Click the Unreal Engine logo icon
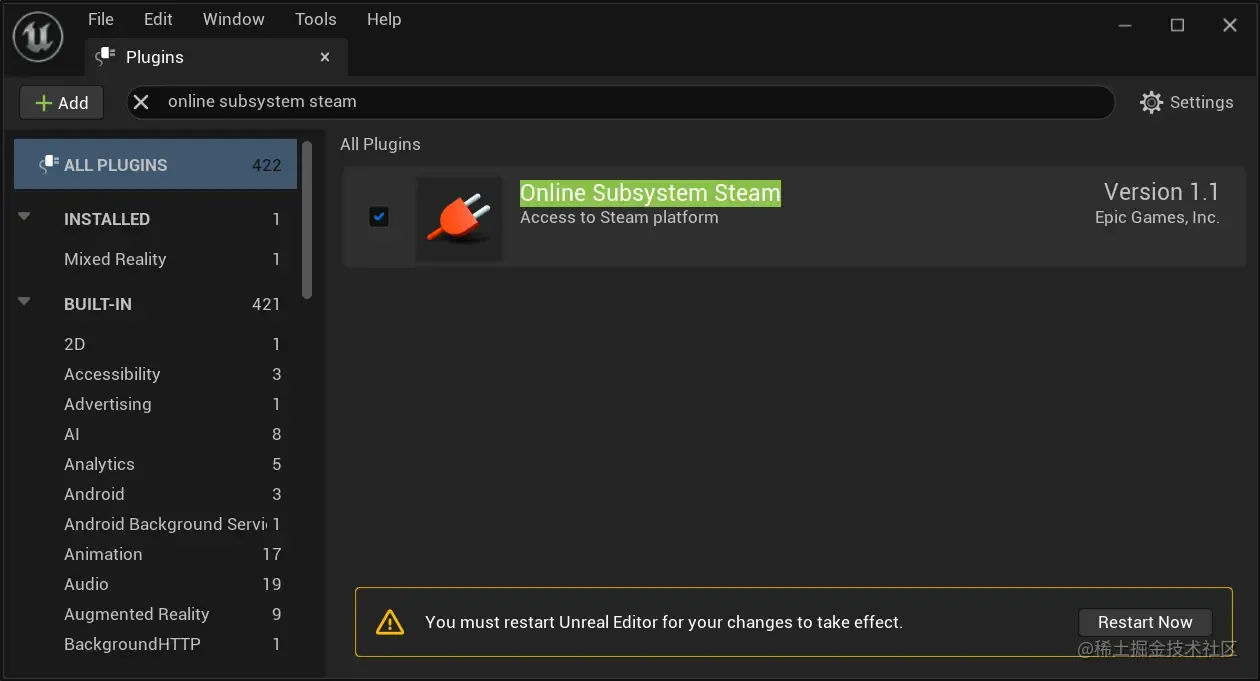The image size is (1260, 681). [38, 38]
